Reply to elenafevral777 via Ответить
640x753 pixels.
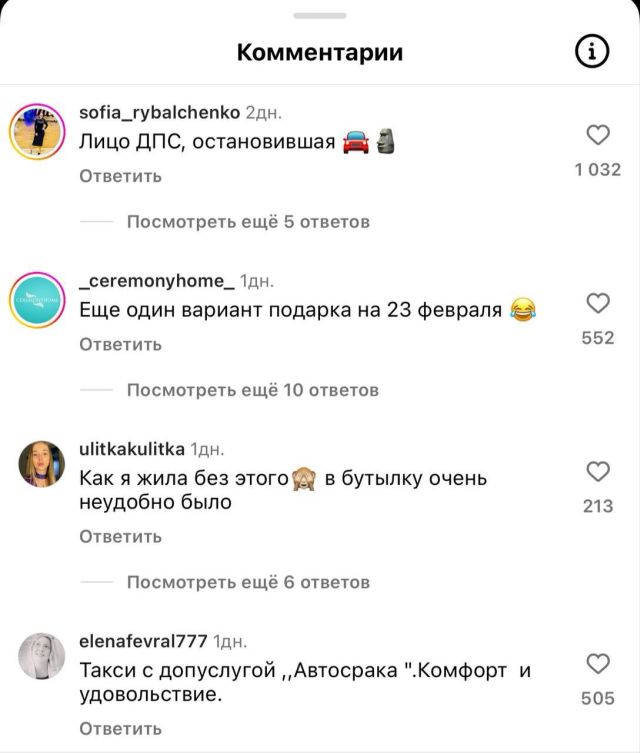tap(121, 729)
